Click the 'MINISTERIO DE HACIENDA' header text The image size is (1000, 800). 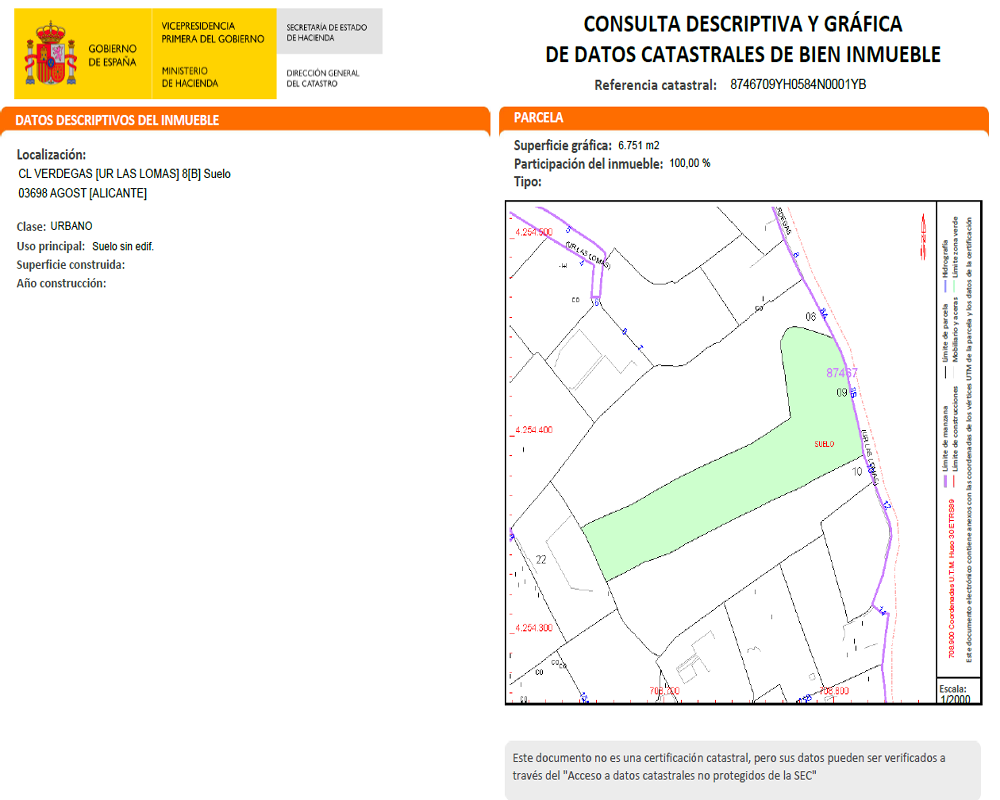(x=189, y=77)
